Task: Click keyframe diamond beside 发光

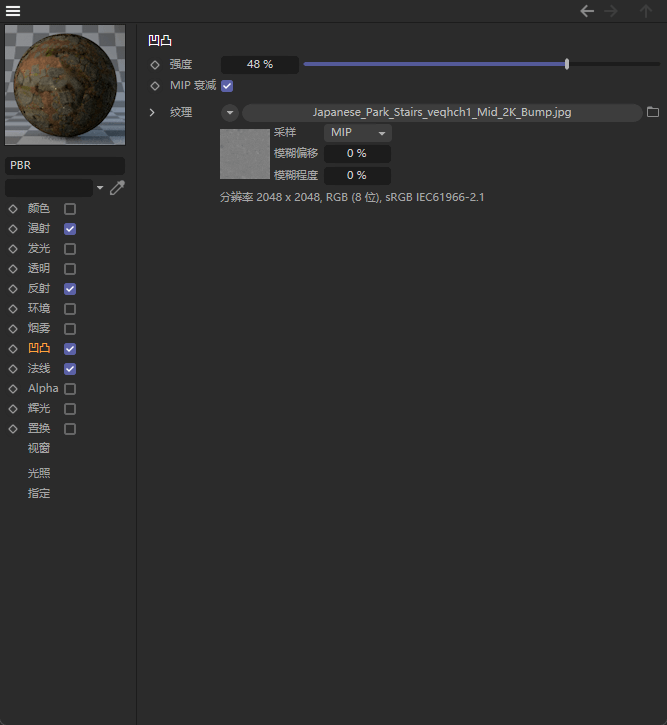Action: (13, 249)
